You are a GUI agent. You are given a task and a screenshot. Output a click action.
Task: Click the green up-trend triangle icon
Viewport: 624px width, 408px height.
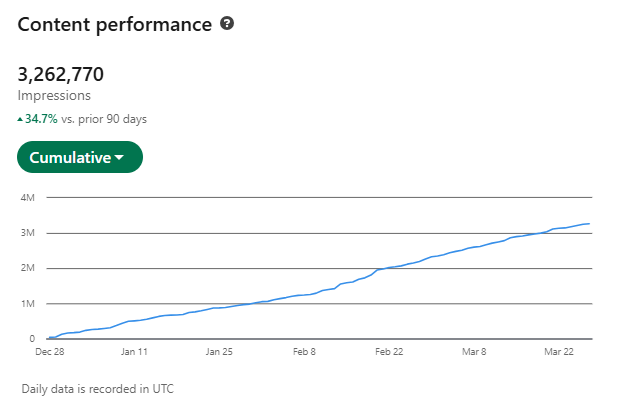(x=20, y=119)
